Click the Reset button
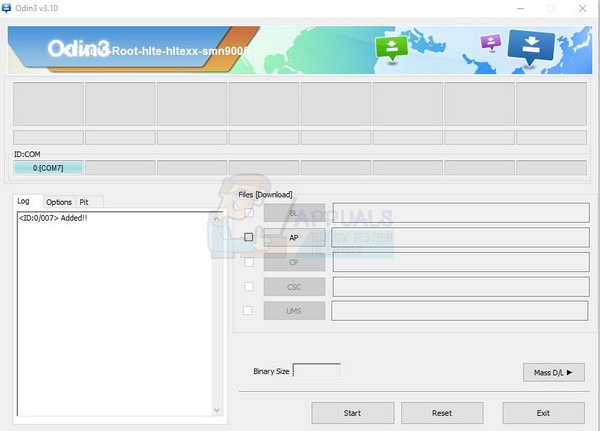The width and height of the screenshot is (600, 431). (442, 413)
